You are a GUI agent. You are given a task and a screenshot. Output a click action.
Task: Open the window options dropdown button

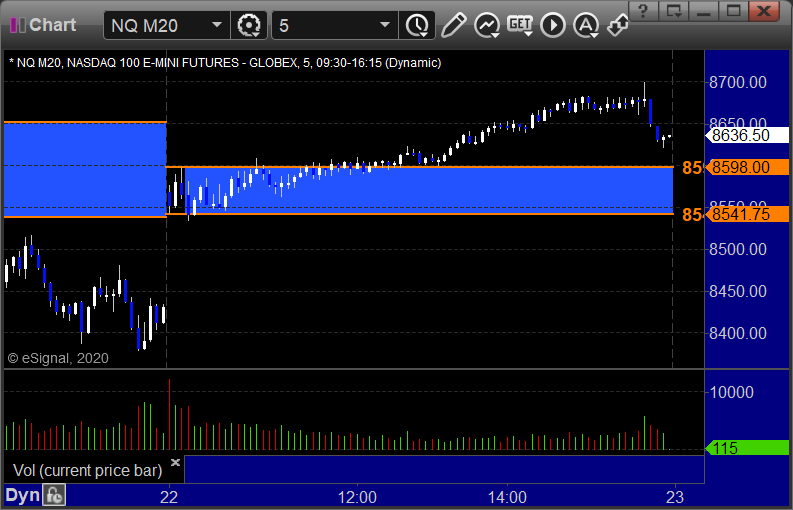click(674, 11)
